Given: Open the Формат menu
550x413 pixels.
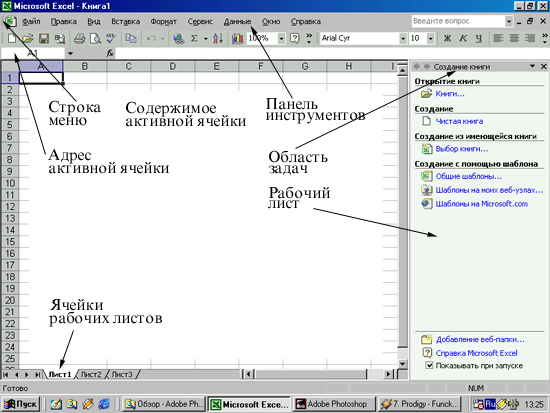Looking at the screenshot, I should (x=163, y=22).
